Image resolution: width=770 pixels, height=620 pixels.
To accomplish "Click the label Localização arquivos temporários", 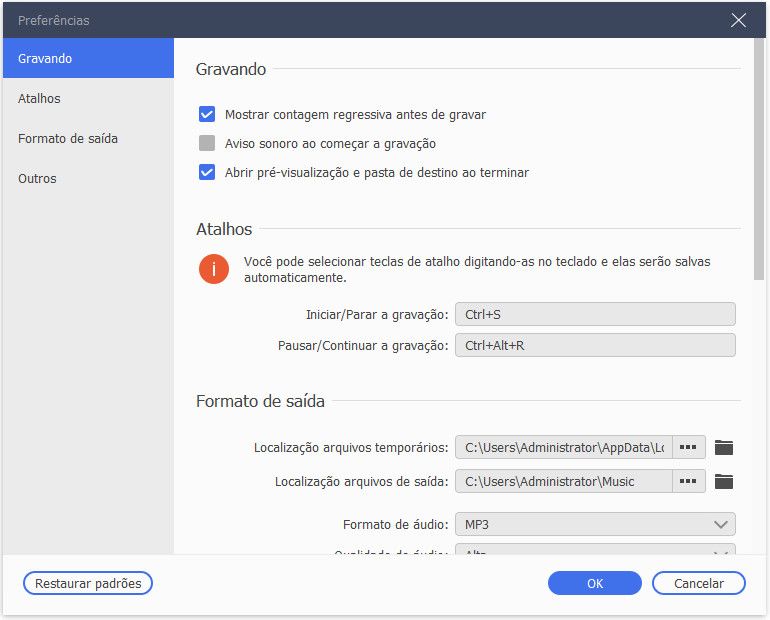I will coord(351,448).
